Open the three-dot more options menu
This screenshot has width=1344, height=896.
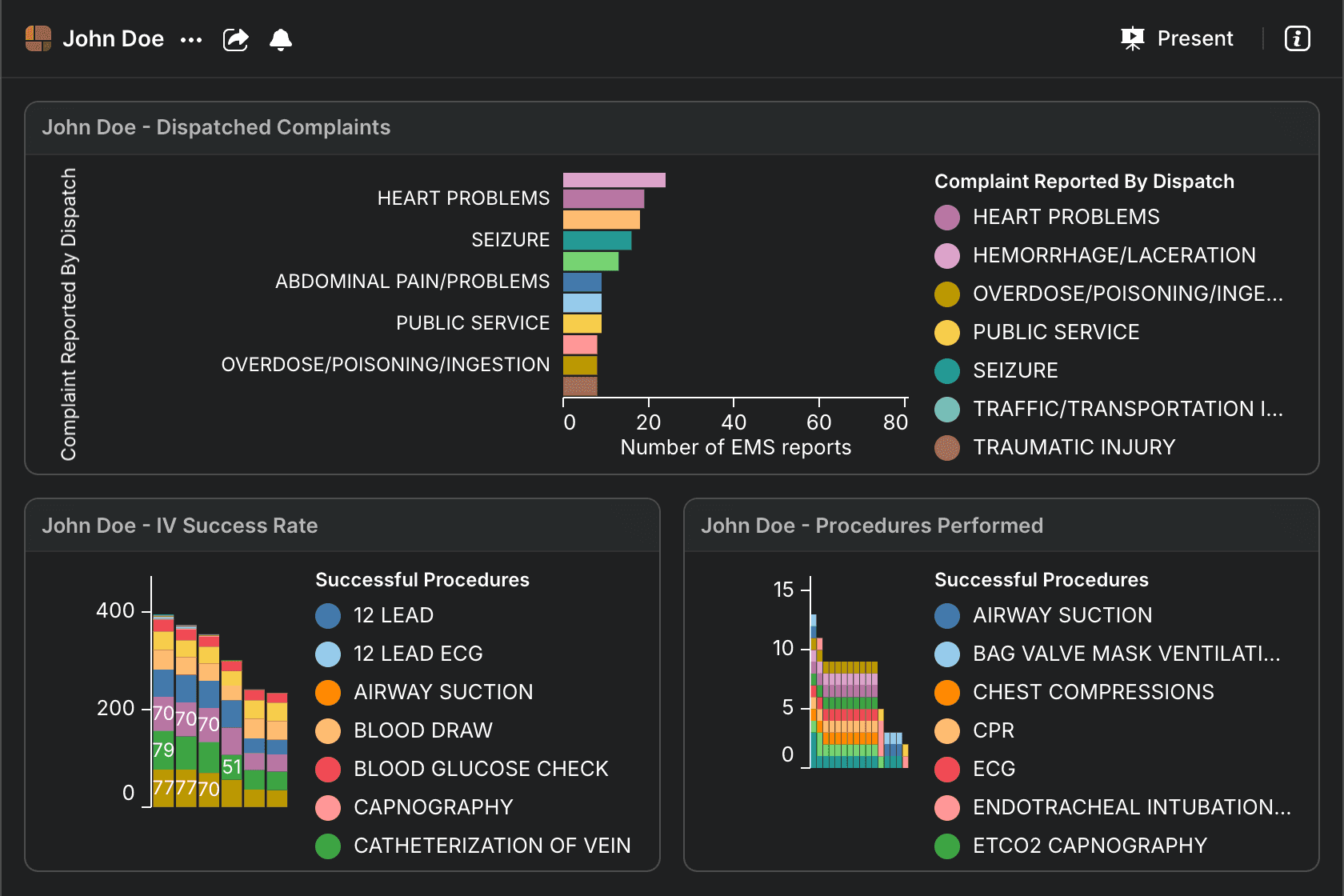pyautogui.click(x=191, y=39)
